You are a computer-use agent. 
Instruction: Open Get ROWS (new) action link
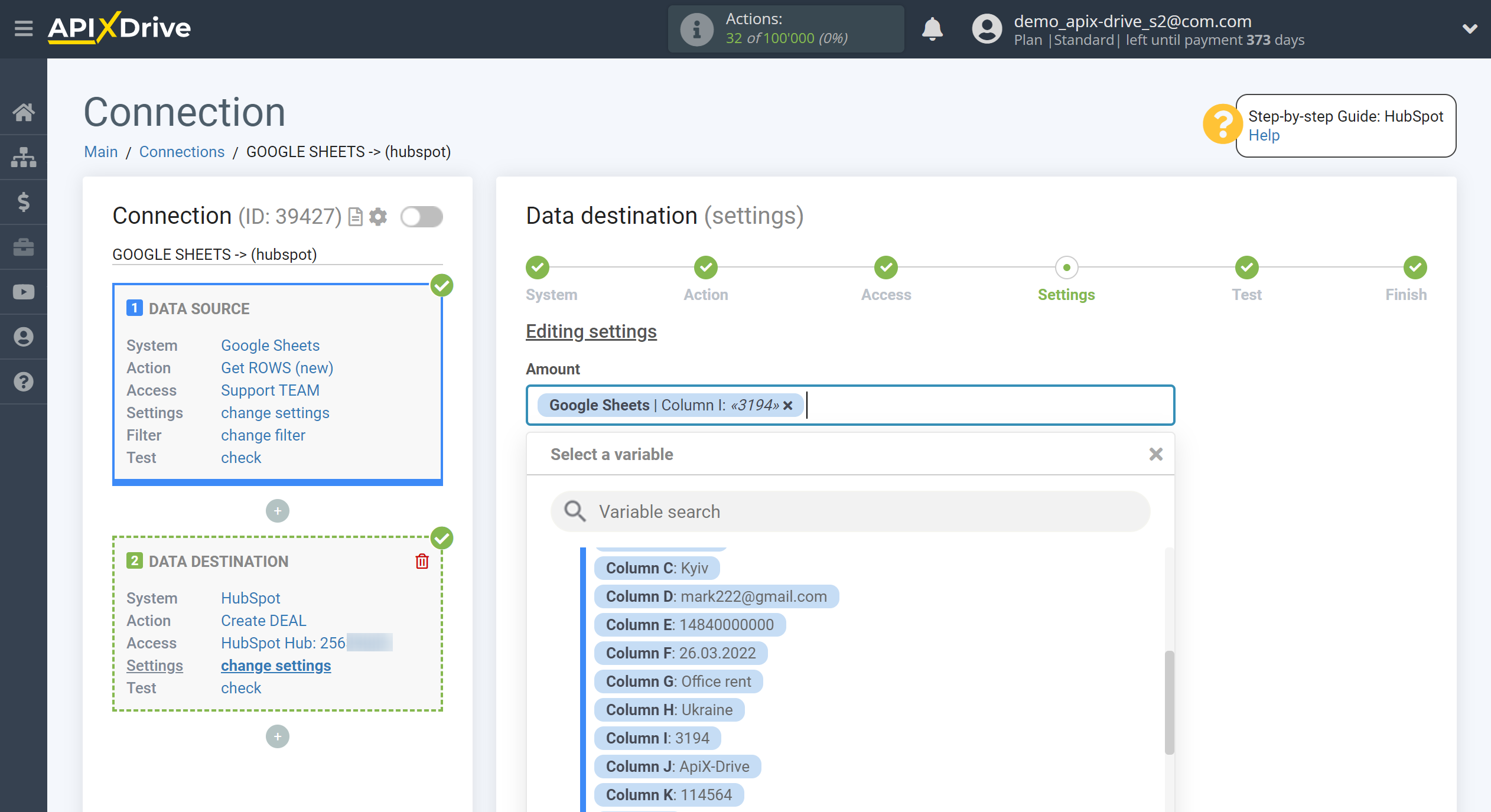click(x=277, y=368)
